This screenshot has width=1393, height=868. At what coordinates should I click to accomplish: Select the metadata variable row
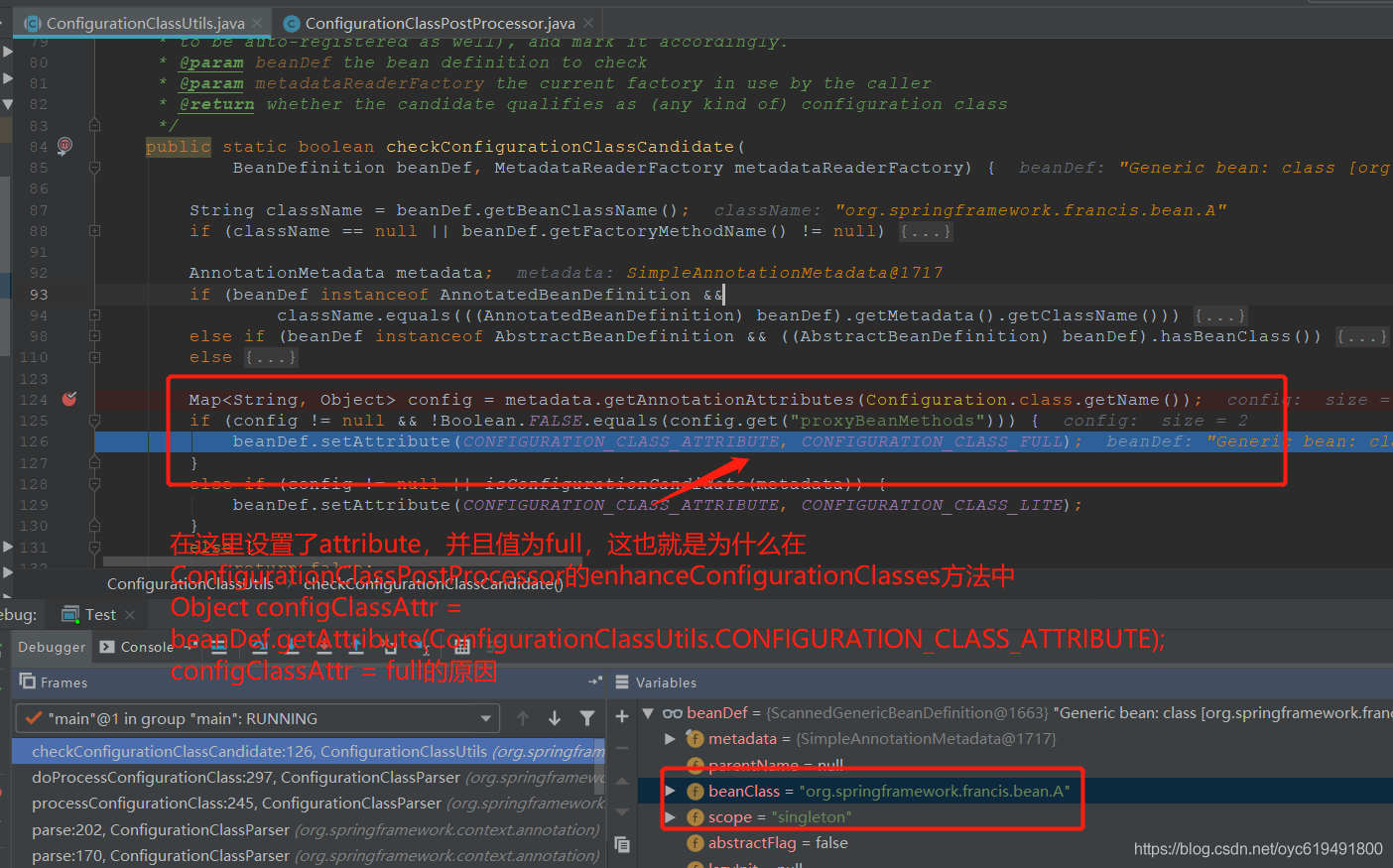1017,738
